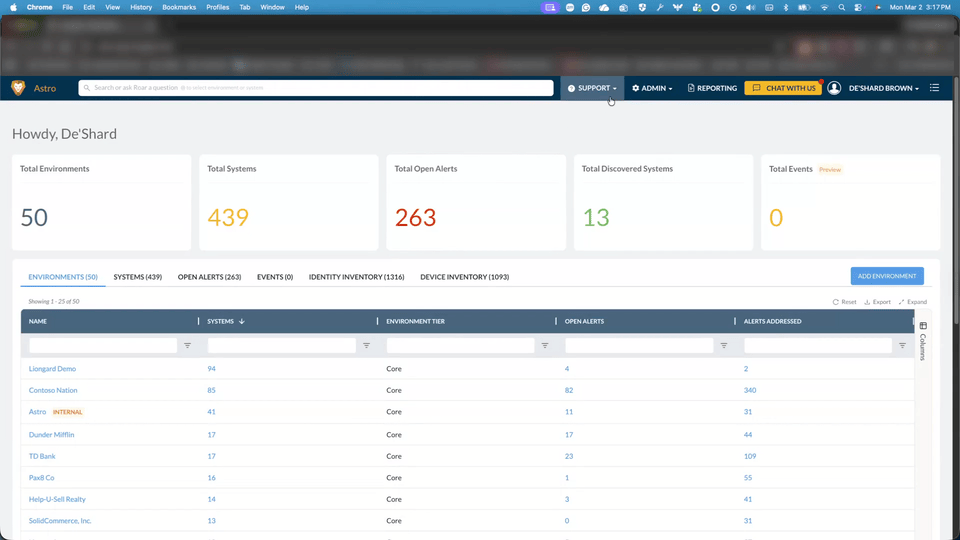Screen dimensions: 960x540
Task: Click the filter icon for Systems column
Action: 366,345
